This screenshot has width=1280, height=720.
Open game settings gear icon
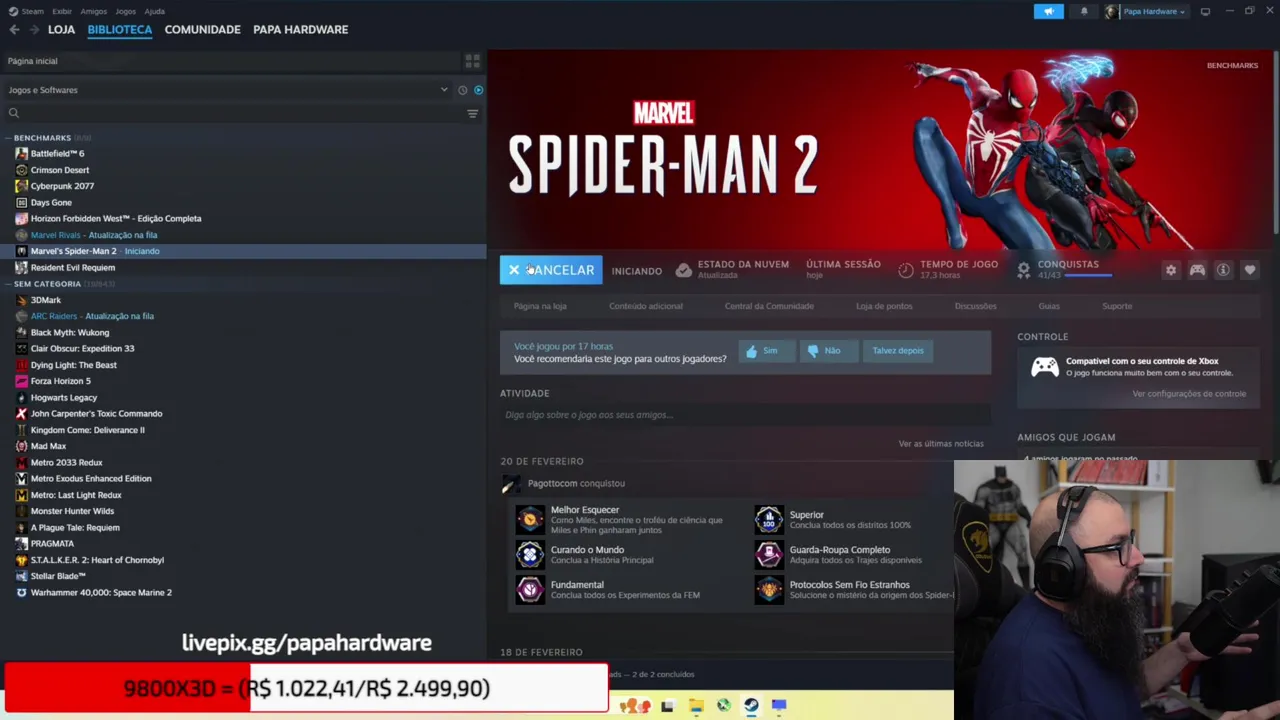1171,270
